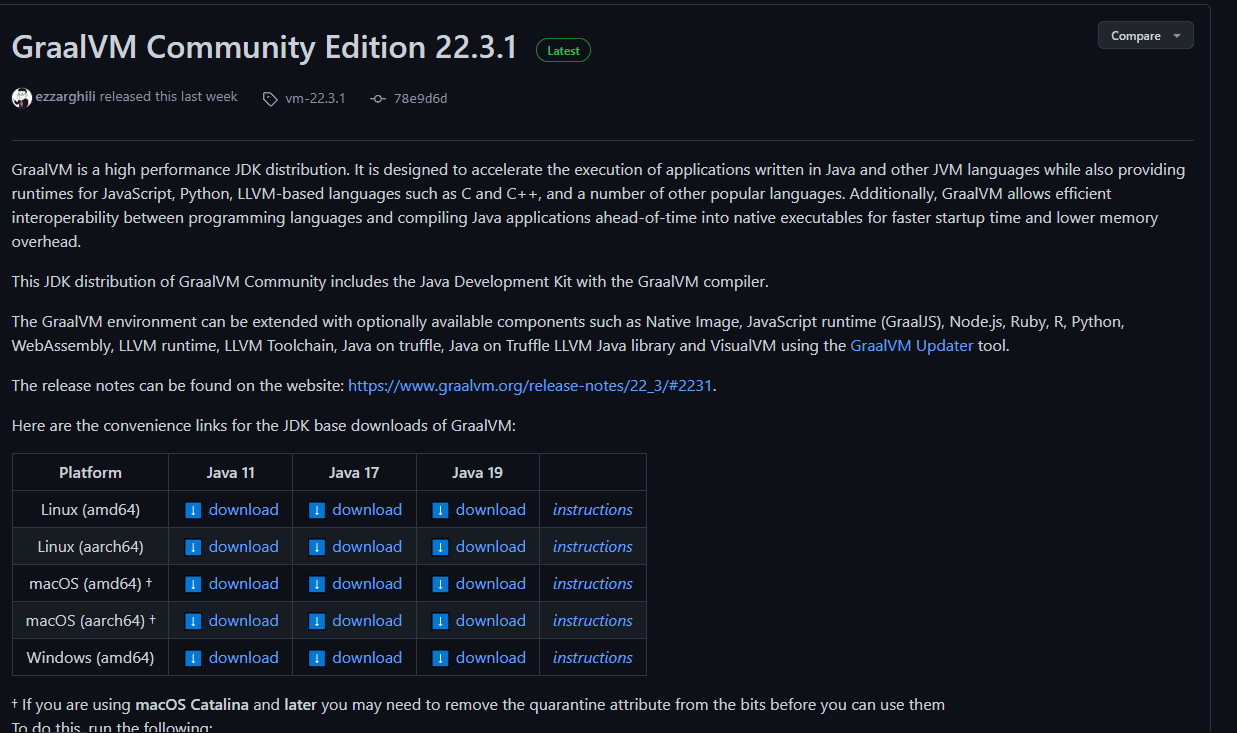Open the vm-22.3.1 tag link

[x=315, y=98]
